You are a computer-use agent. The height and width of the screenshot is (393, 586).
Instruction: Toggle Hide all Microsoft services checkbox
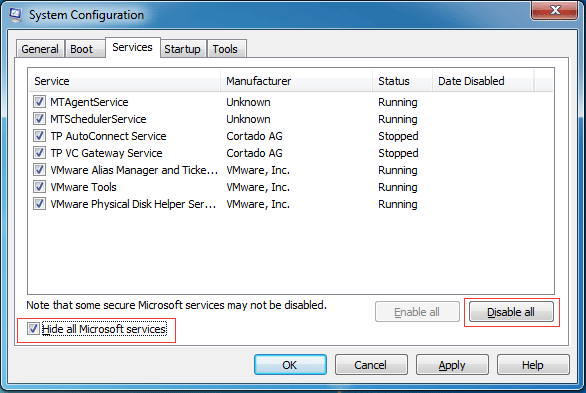33,329
